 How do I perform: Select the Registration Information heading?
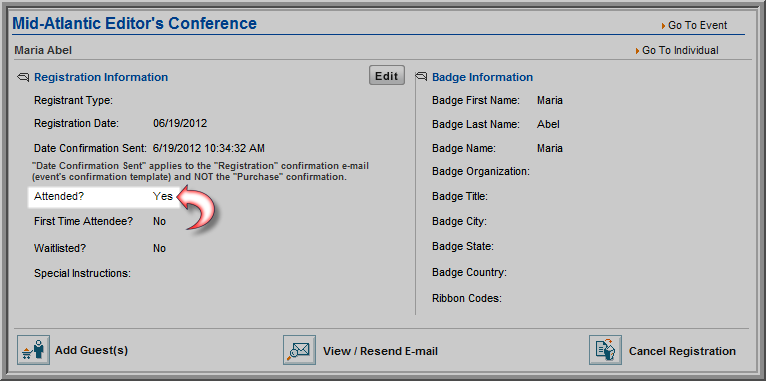tap(101, 77)
